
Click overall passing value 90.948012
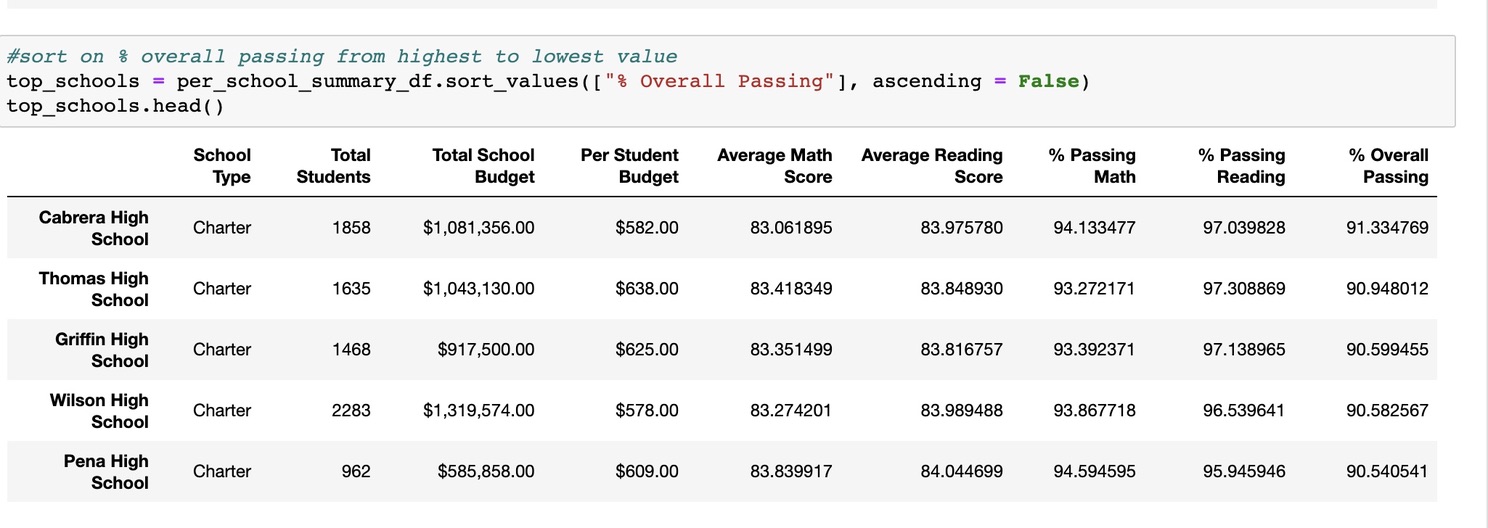(x=1388, y=289)
